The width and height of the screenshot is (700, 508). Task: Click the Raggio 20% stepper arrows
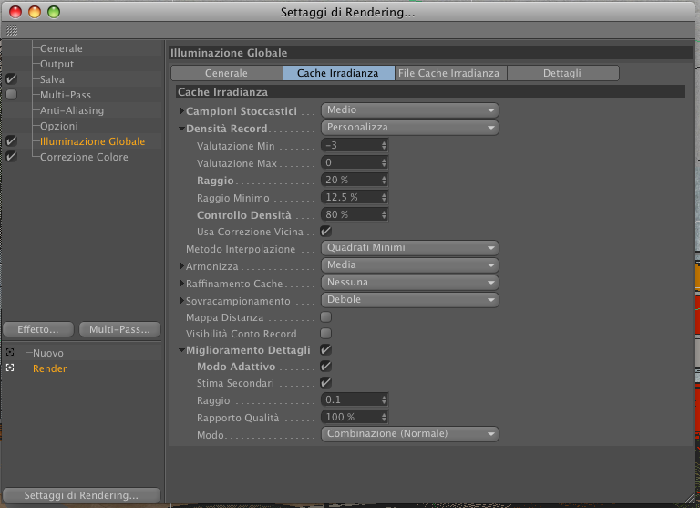point(384,179)
